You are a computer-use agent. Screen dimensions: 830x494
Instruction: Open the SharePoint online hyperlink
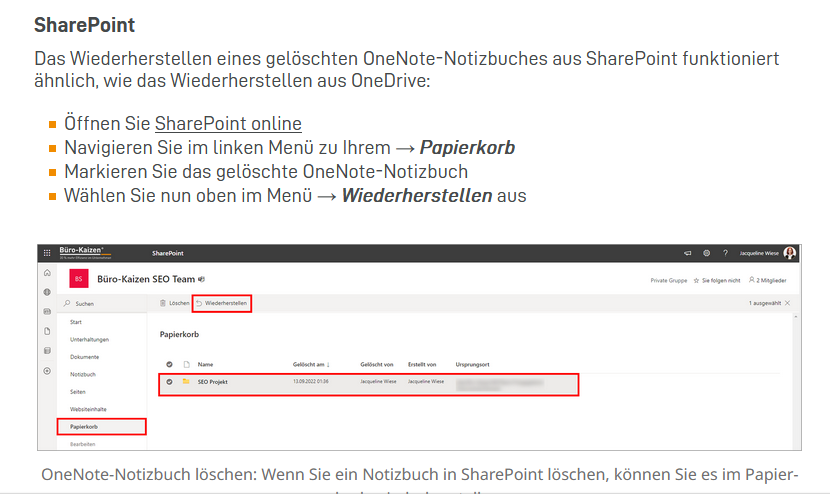click(x=228, y=123)
